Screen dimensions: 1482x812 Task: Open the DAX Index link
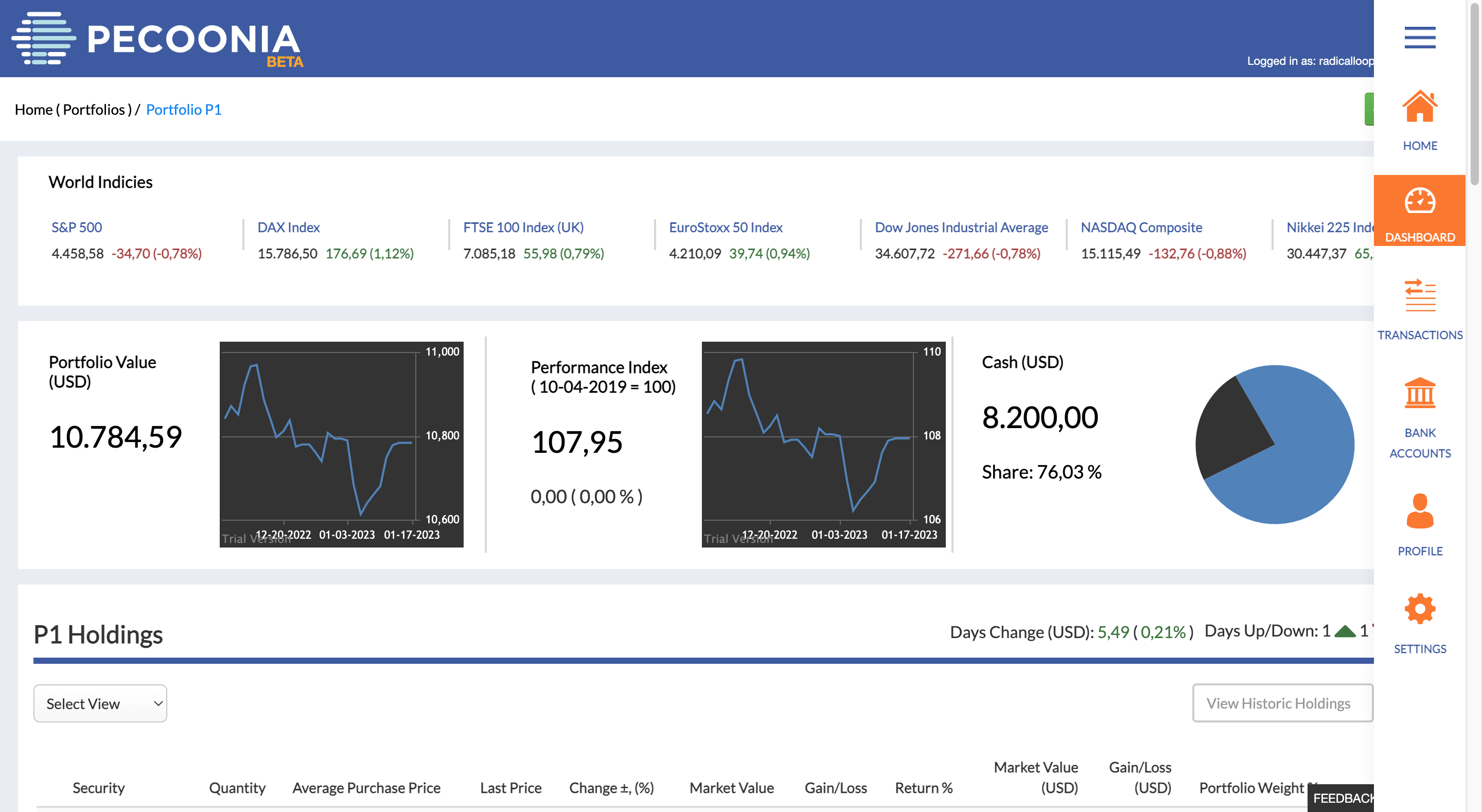[x=288, y=227]
